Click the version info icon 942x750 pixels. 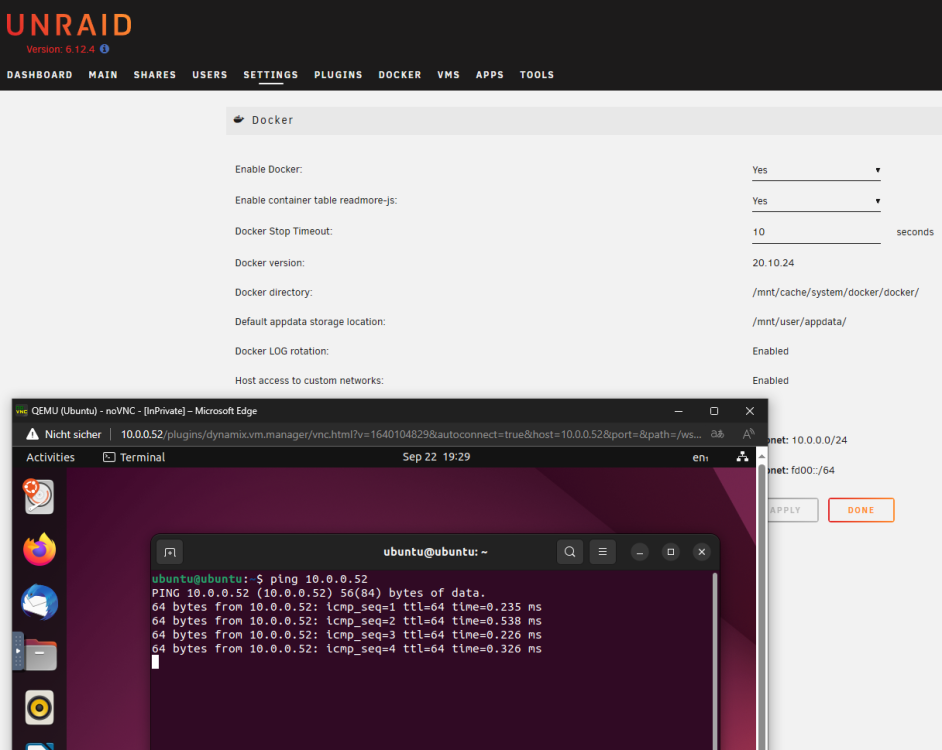[x=105, y=49]
